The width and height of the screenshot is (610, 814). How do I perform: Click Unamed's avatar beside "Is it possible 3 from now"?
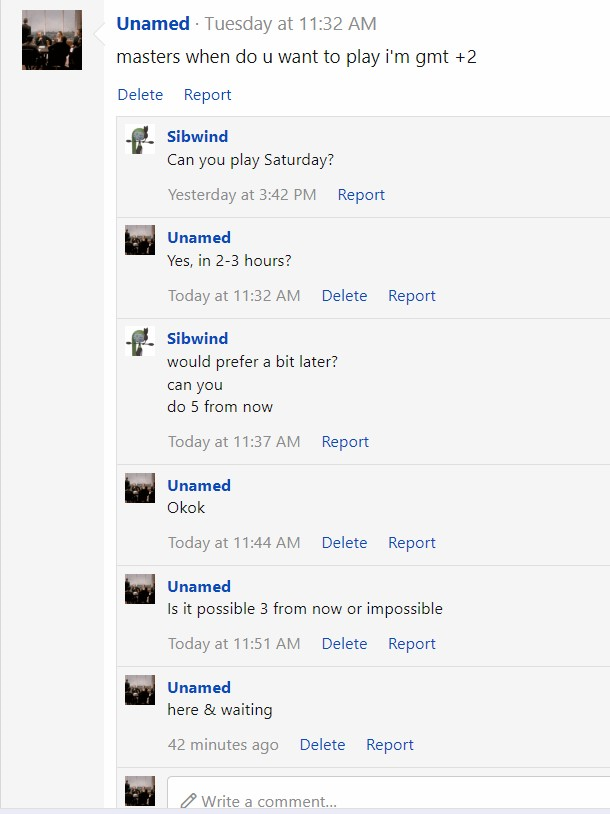140,589
